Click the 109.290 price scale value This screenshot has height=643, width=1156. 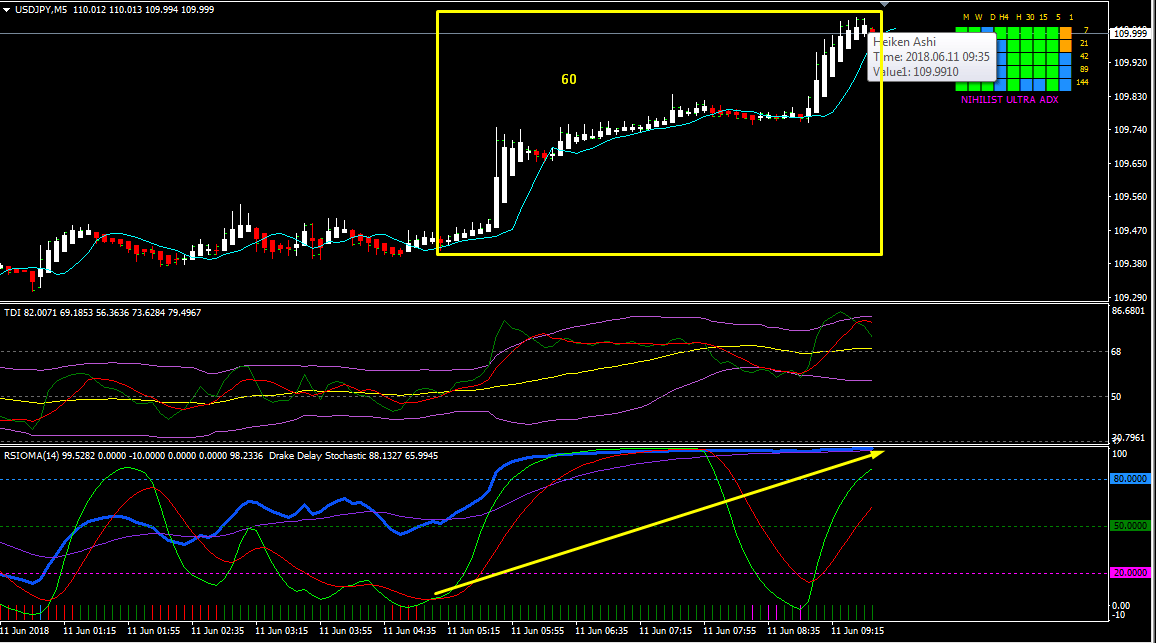pyautogui.click(x=1130, y=297)
